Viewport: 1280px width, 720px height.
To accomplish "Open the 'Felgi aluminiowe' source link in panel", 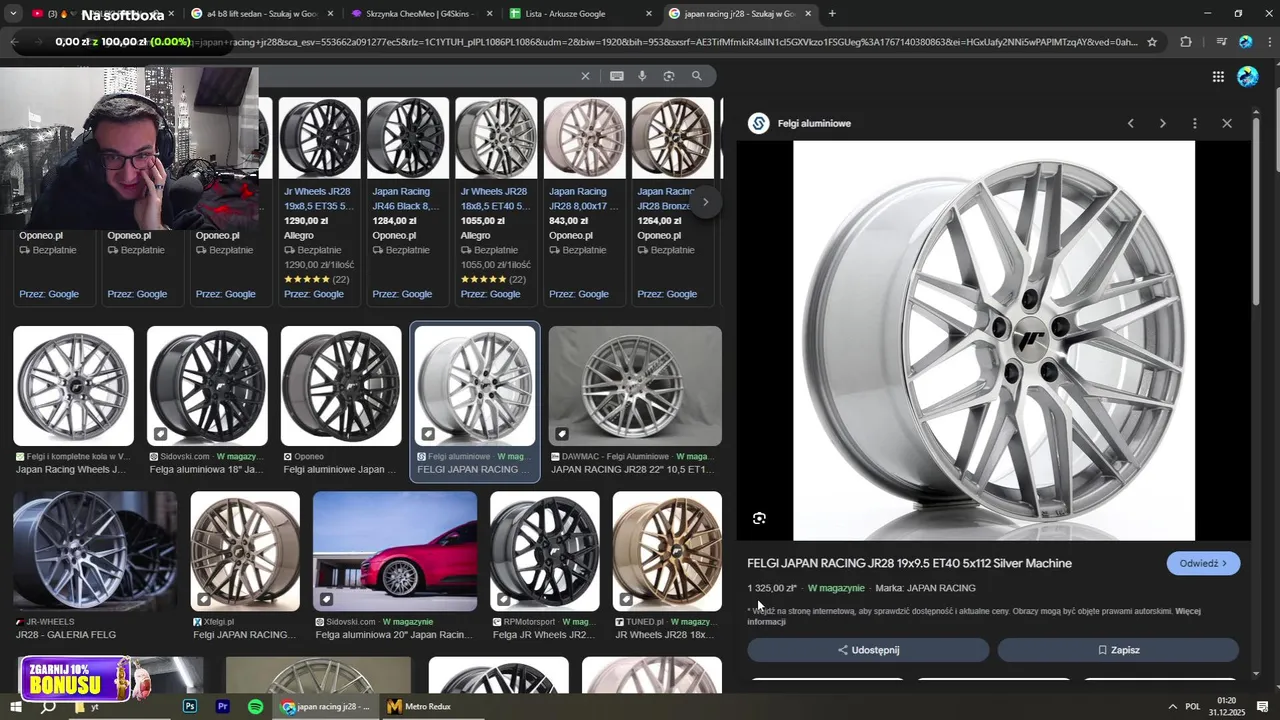I will point(814,123).
